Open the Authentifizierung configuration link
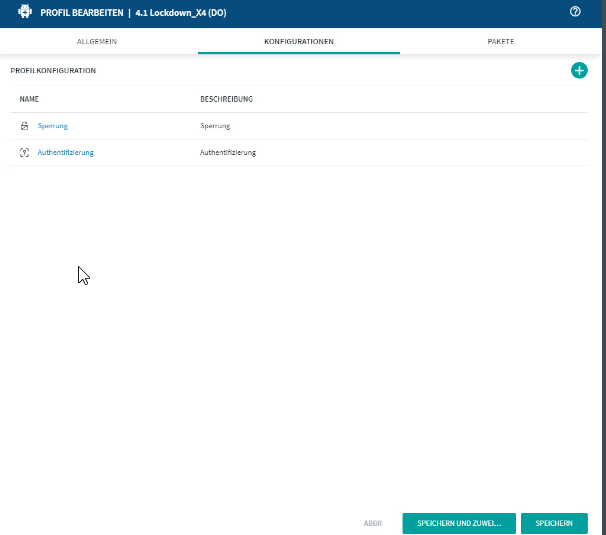The width and height of the screenshot is (606, 535). (65, 152)
